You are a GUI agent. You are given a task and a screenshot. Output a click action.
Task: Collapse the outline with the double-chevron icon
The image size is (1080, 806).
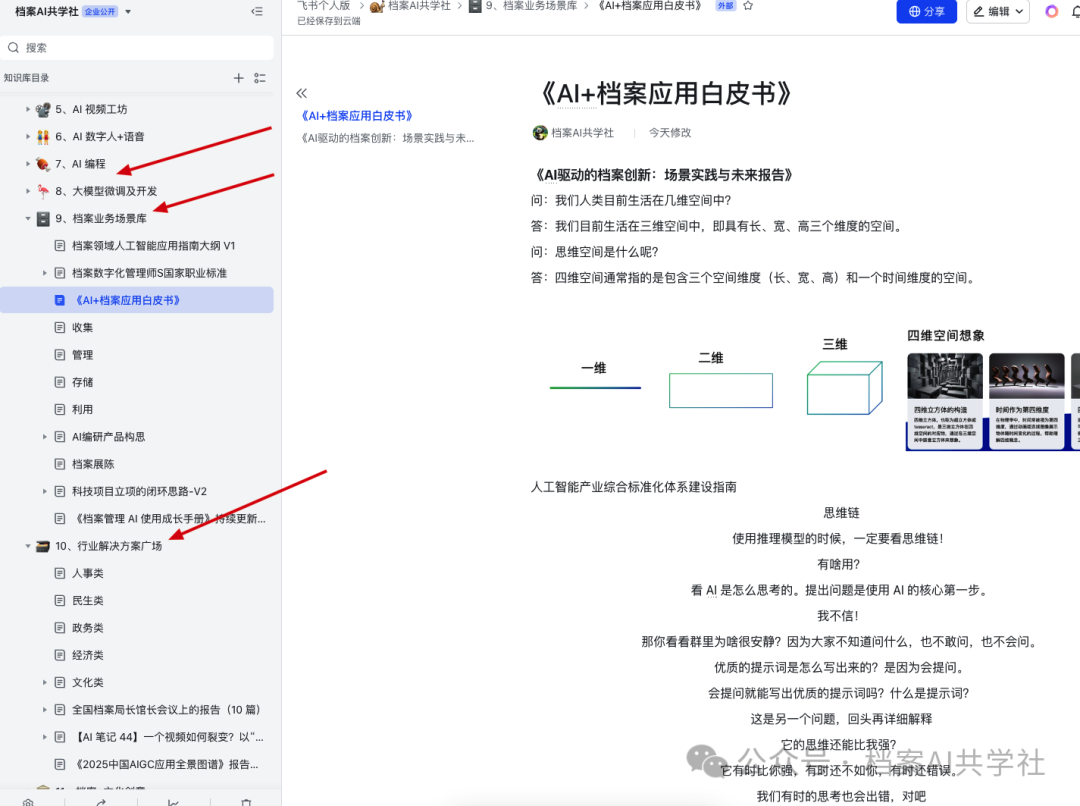pos(302,93)
